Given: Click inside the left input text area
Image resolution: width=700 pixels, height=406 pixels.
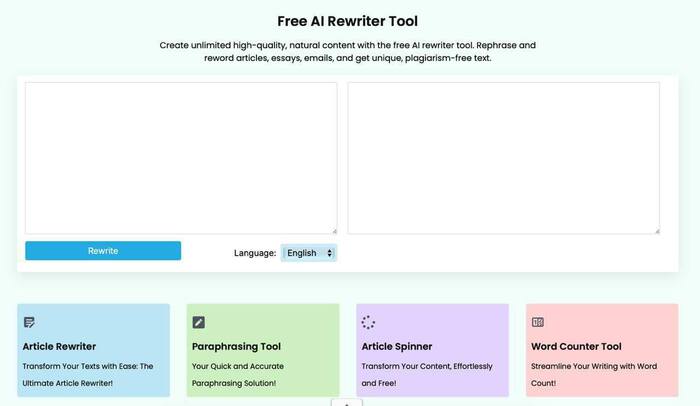Looking at the screenshot, I should pyautogui.click(x=181, y=157).
